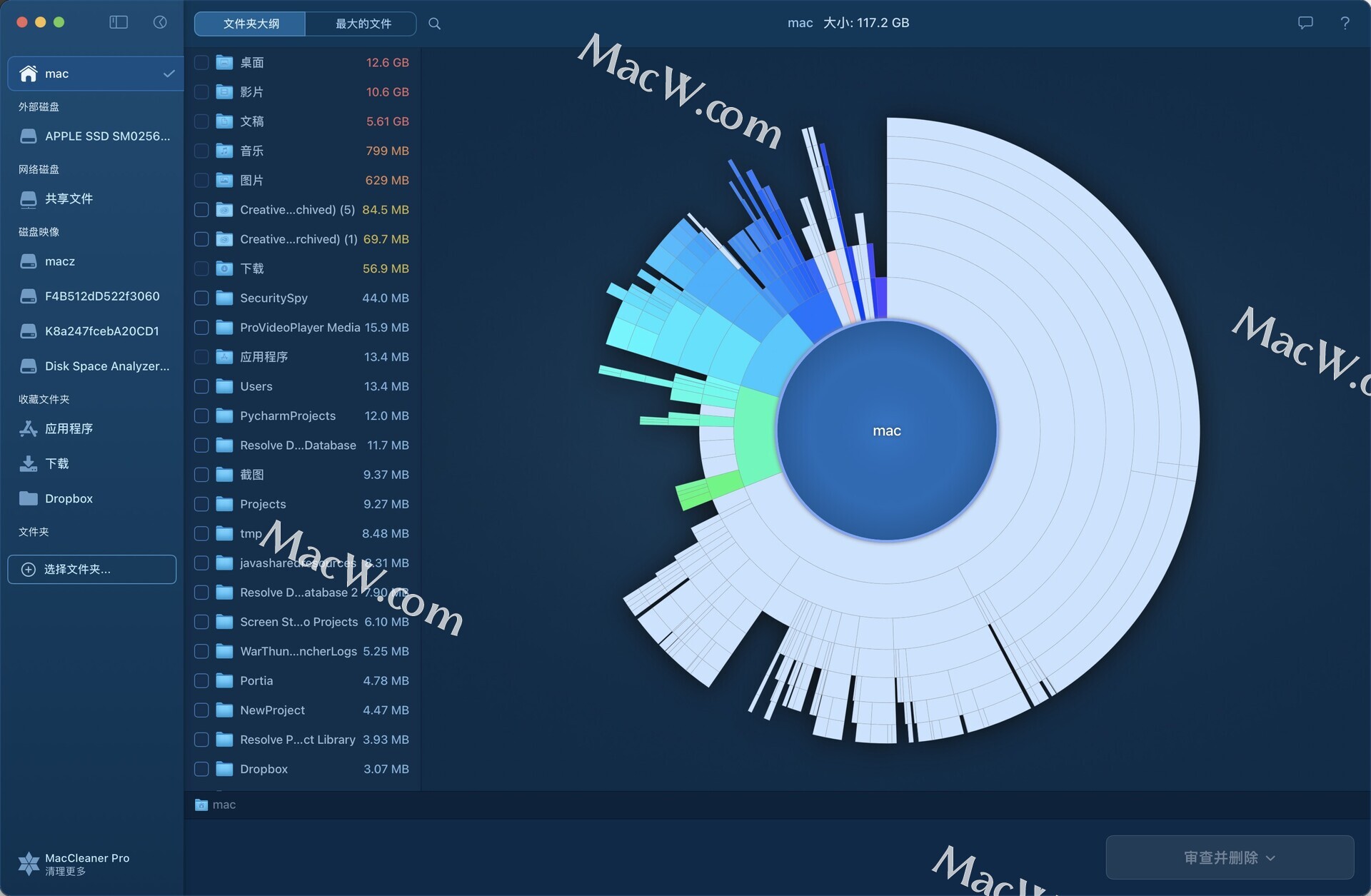Select WarThun...ncherLogs row
This screenshot has height=896, width=1371.
[302, 651]
